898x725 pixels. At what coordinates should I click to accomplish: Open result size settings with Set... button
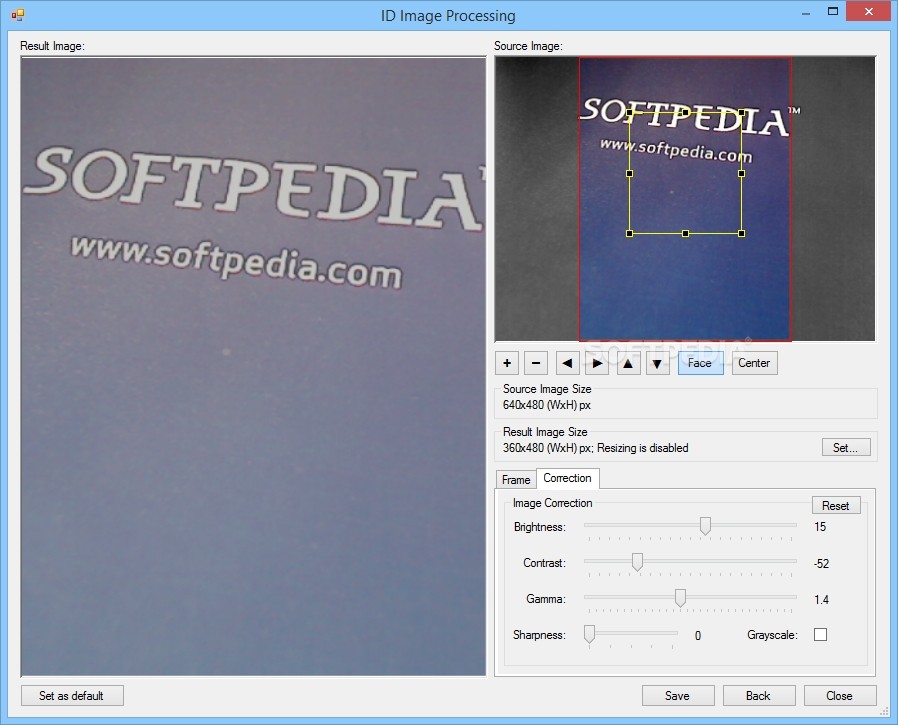[x=846, y=447]
